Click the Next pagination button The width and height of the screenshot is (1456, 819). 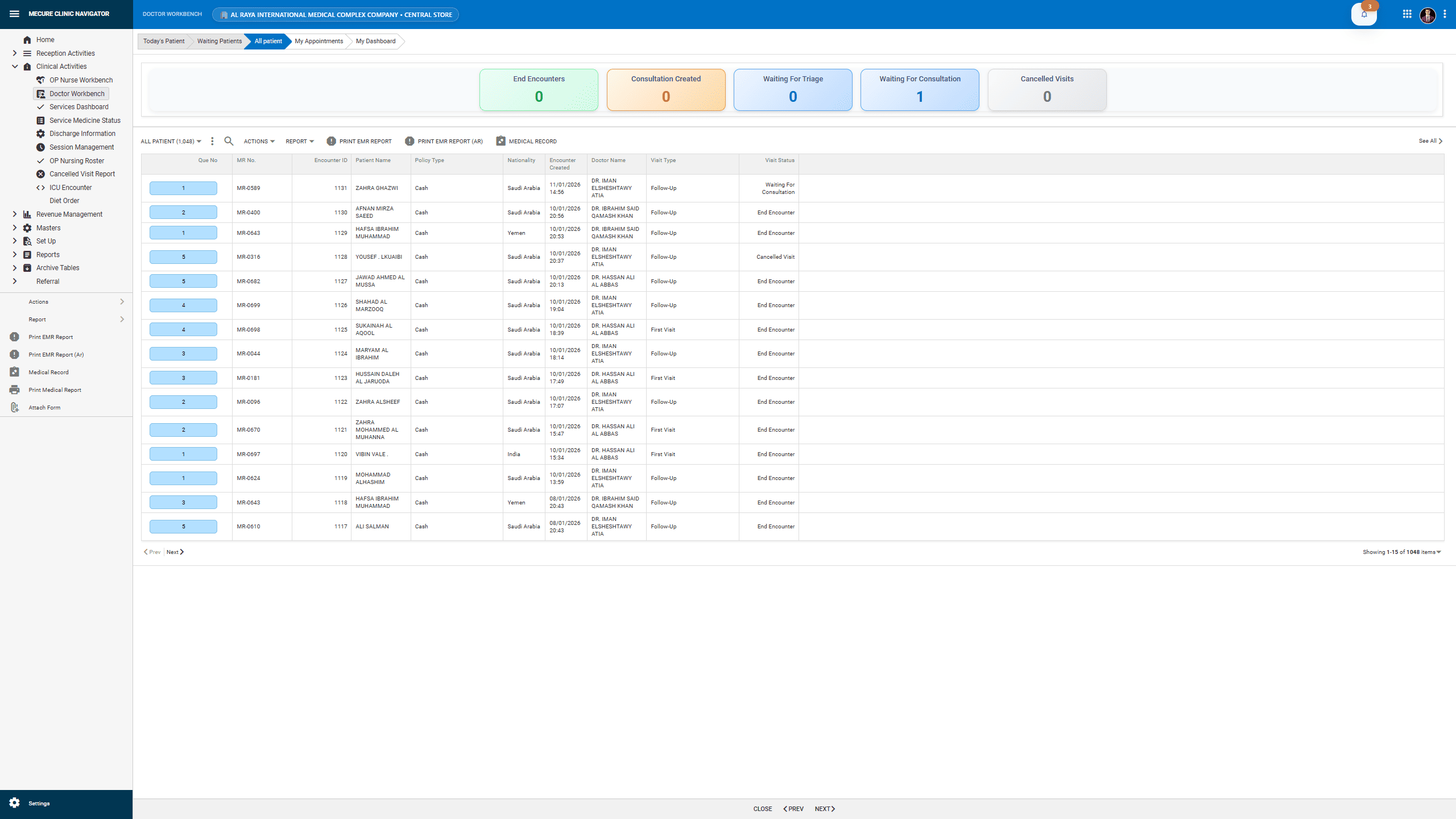(x=175, y=552)
